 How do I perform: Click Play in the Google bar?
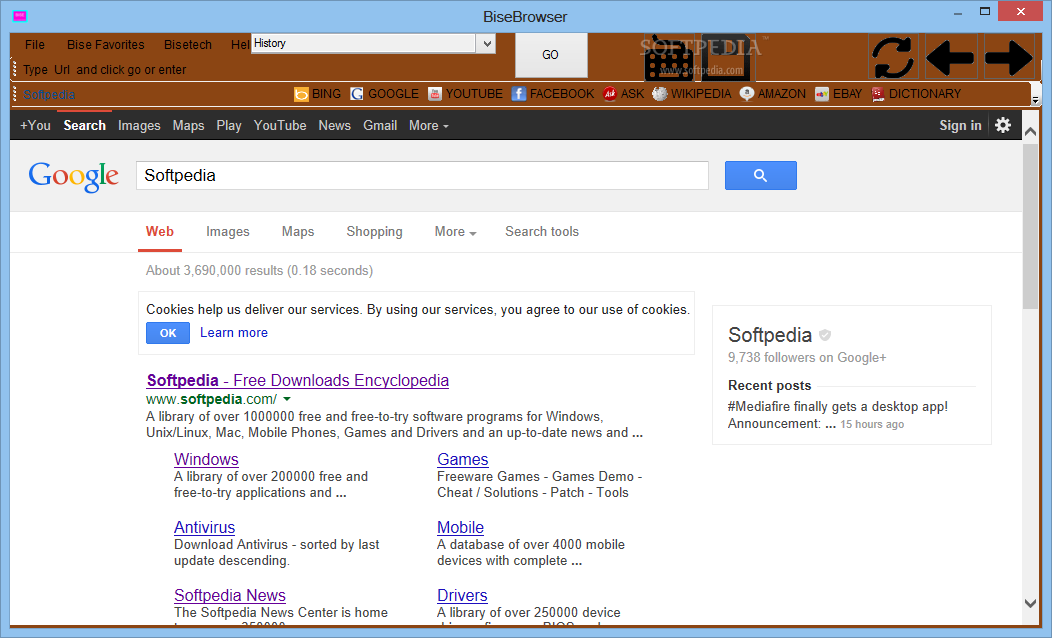(x=228, y=125)
